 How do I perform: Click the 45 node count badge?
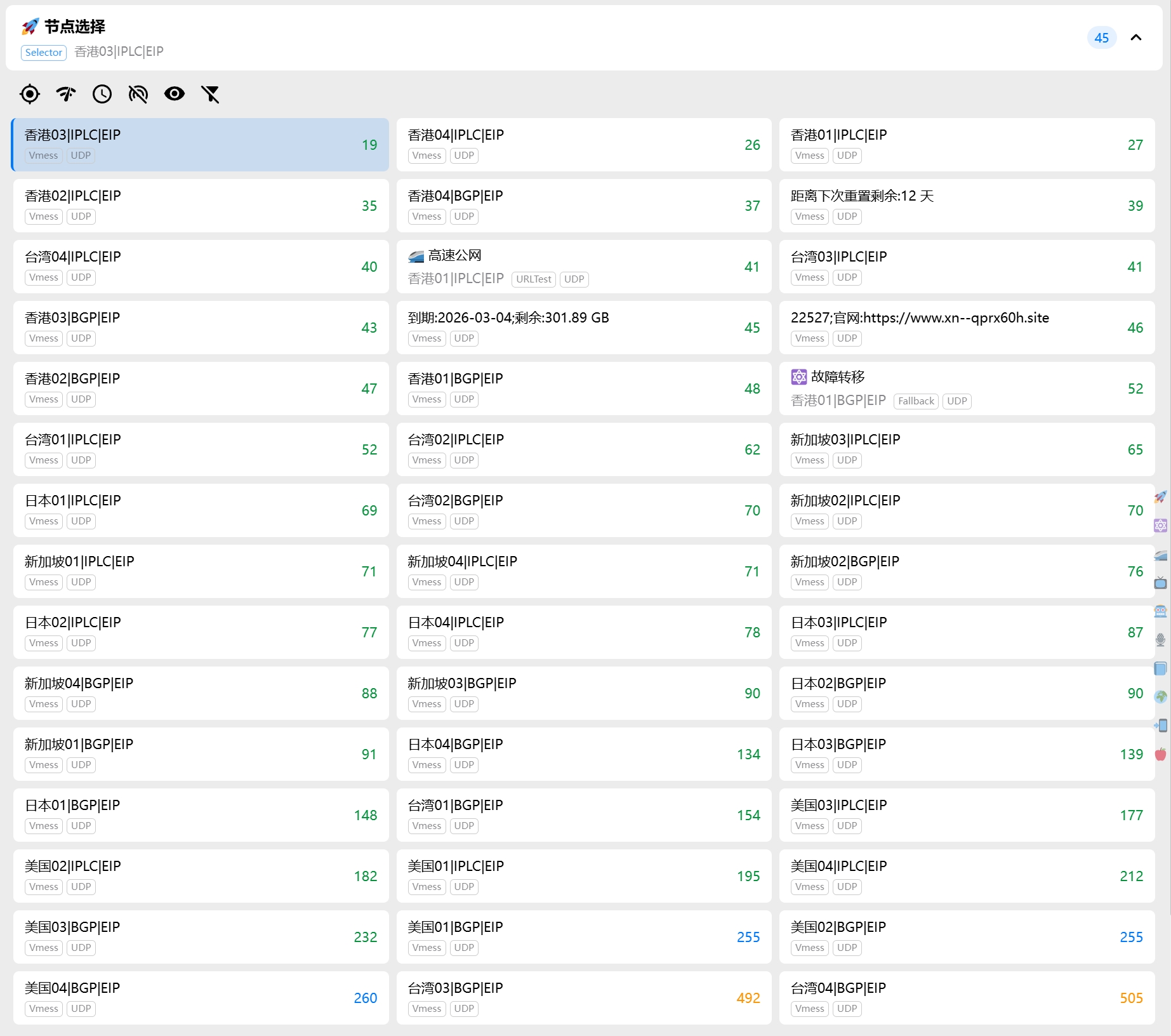click(1101, 37)
